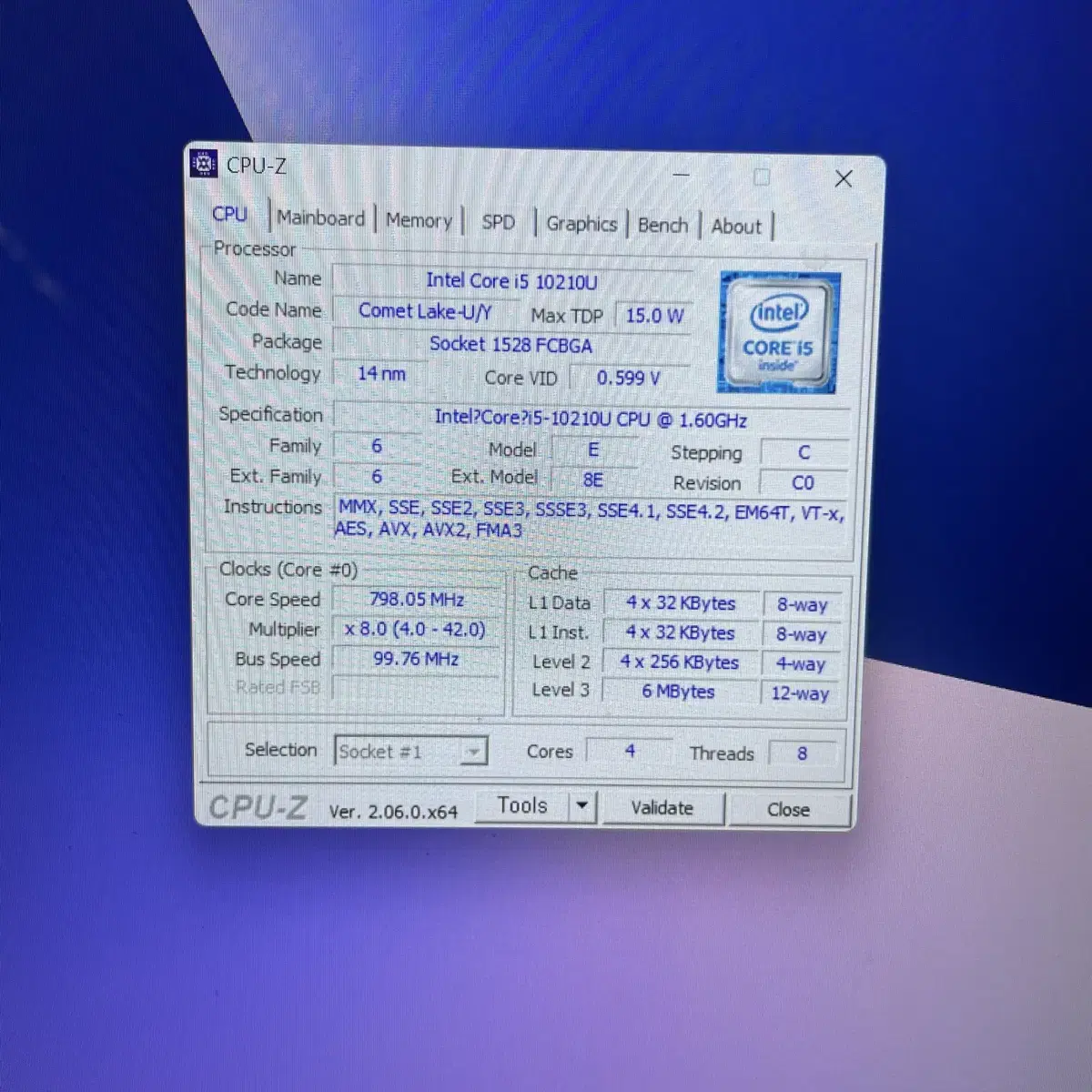Viewport: 1092px width, 1092px height.
Task: Open the Memory tab
Action: coord(419,221)
